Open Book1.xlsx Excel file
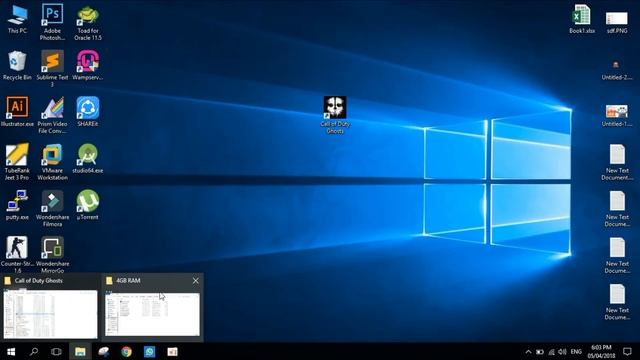Screen dimensions: 640x360 pyautogui.click(x=582, y=19)
